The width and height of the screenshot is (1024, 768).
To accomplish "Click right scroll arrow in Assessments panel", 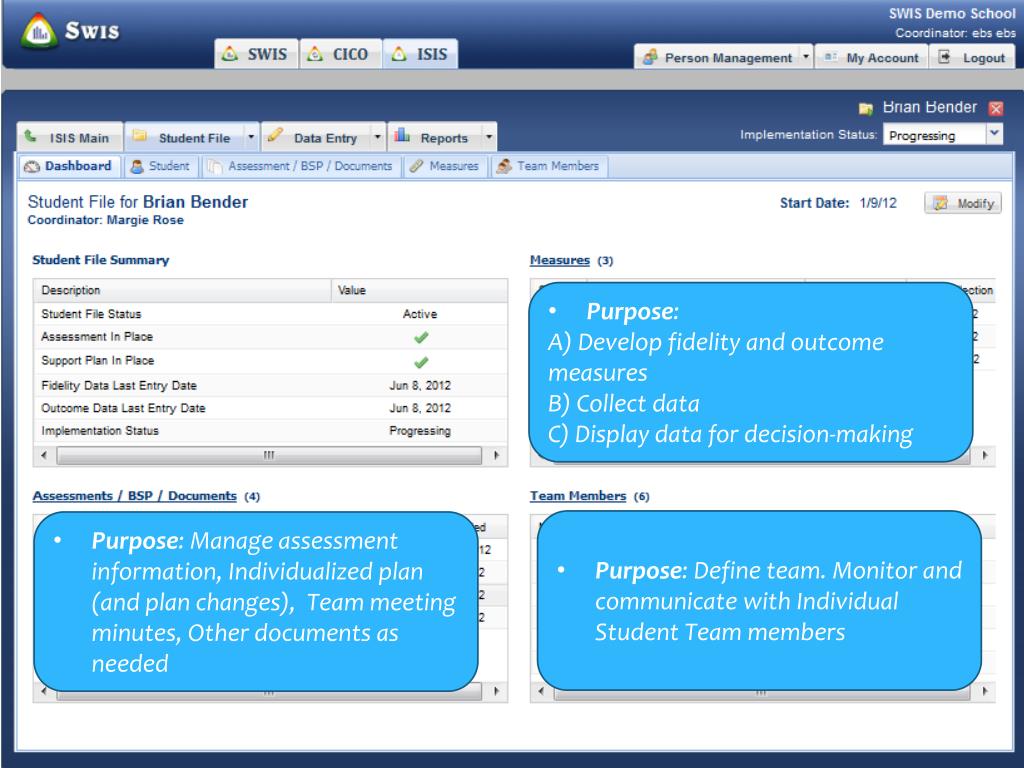I will click(x=496, y=691).
